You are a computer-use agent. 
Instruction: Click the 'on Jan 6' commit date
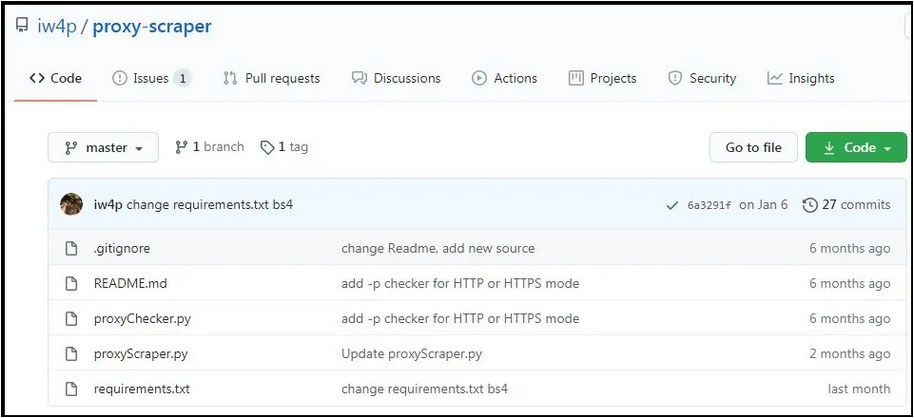pyautogui.click(x=763, y=205)
